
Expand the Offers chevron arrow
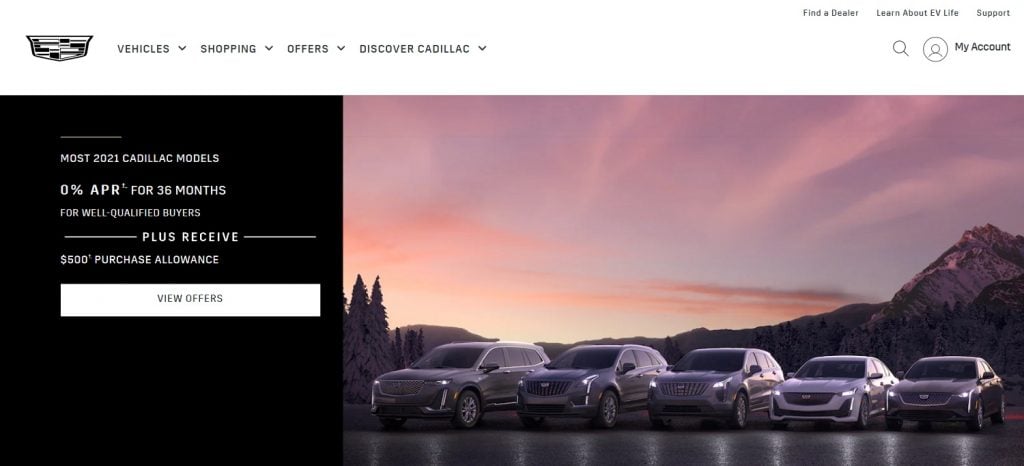341,48
